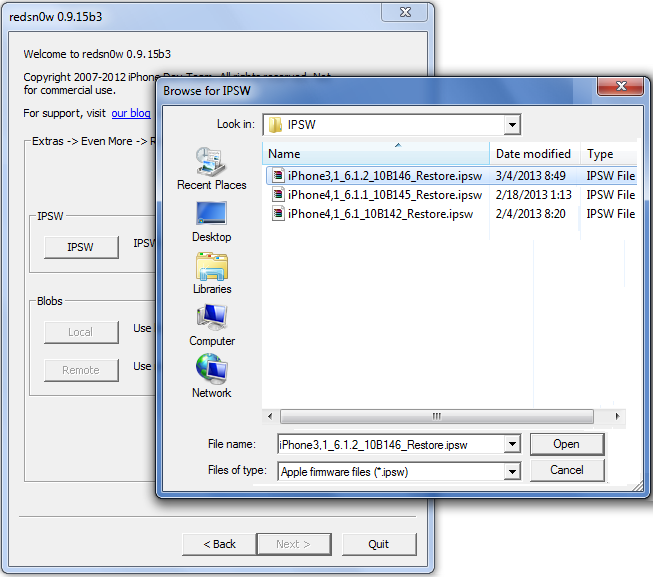
Task: Sort files by the Name column
Action: (376, 154)
